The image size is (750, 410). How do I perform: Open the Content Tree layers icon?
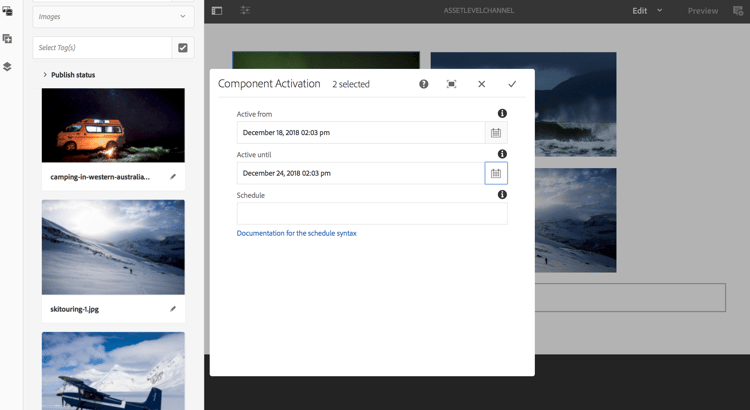pyautogui.click(x=7, y=66)
